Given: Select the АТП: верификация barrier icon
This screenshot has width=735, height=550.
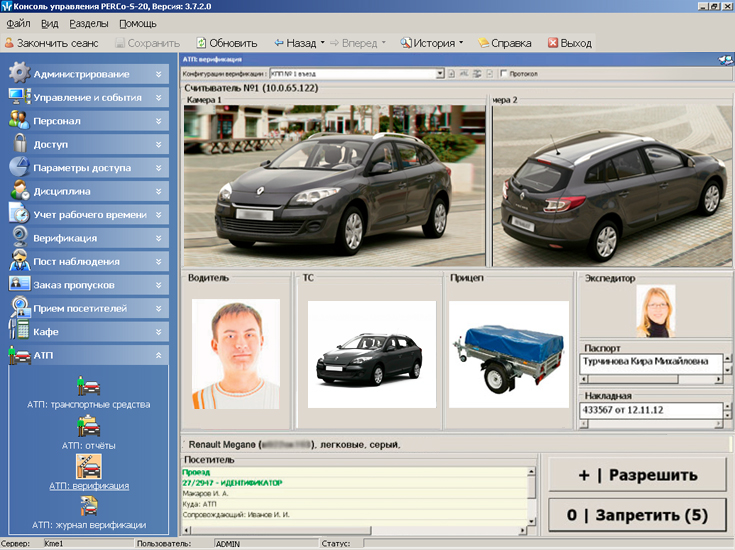Looking at the screenshot, I should point(89,466).
